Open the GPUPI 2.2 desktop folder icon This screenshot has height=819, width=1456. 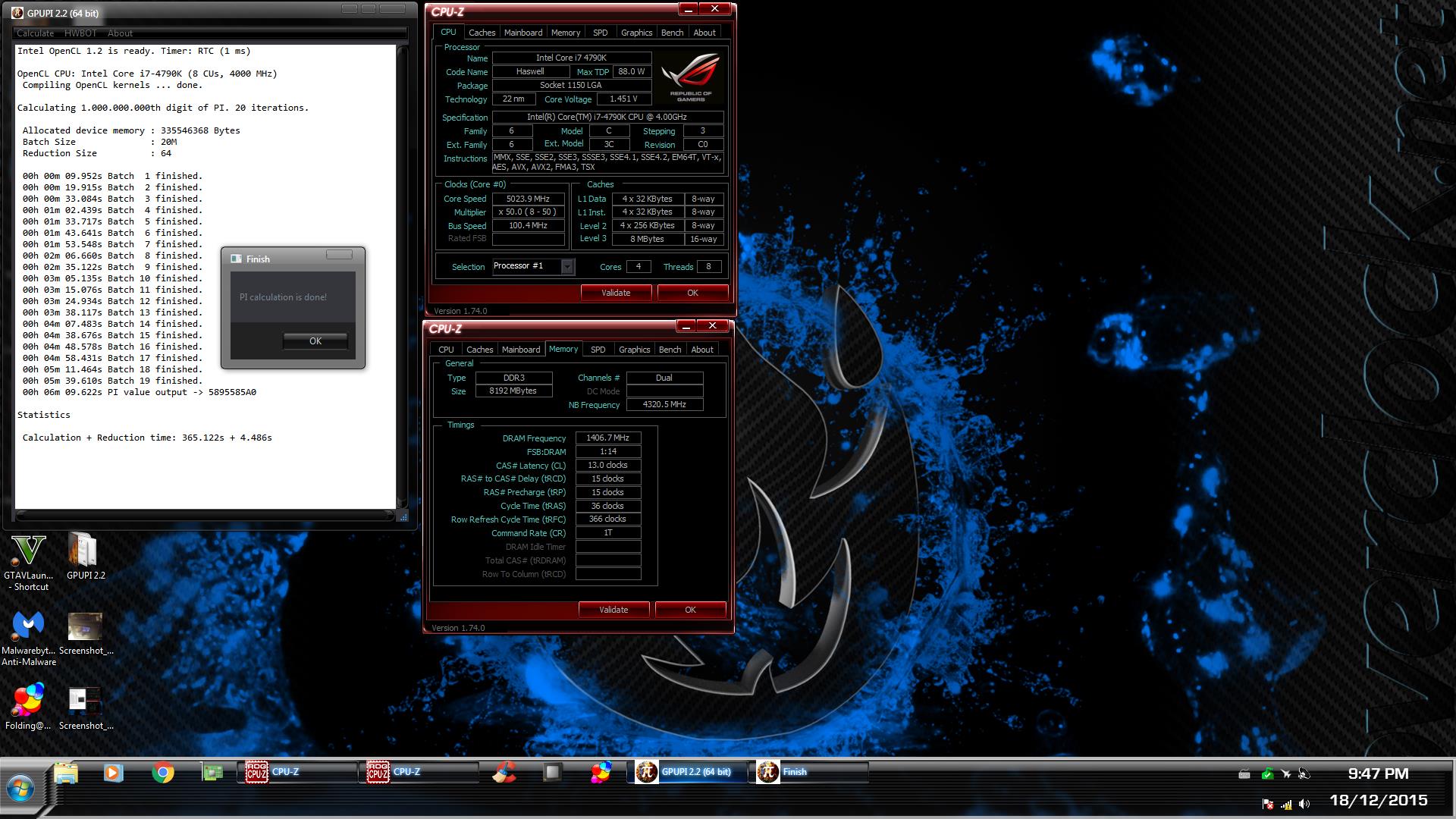(x=85, y=556)
